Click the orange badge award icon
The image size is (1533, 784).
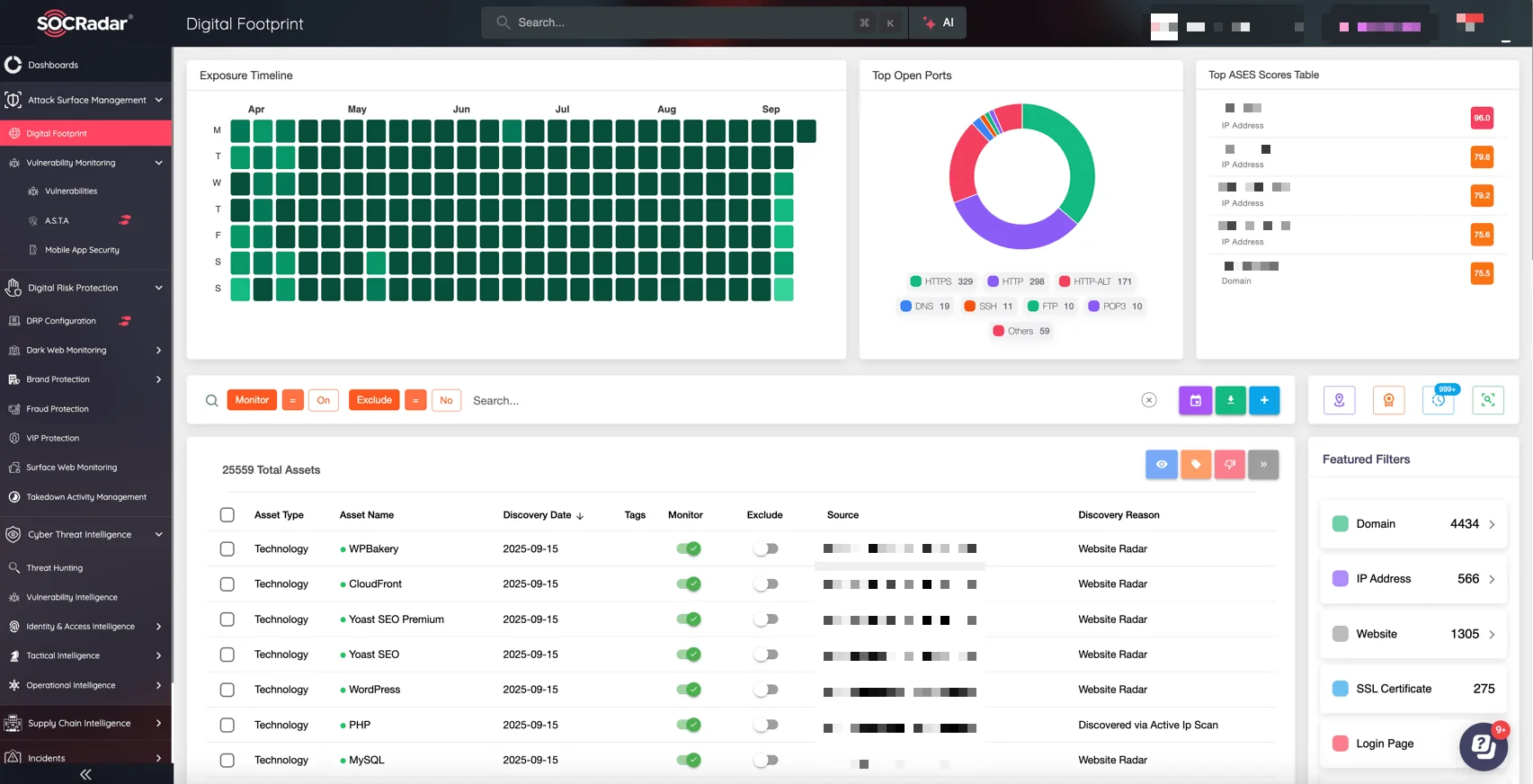[1388, 400]
